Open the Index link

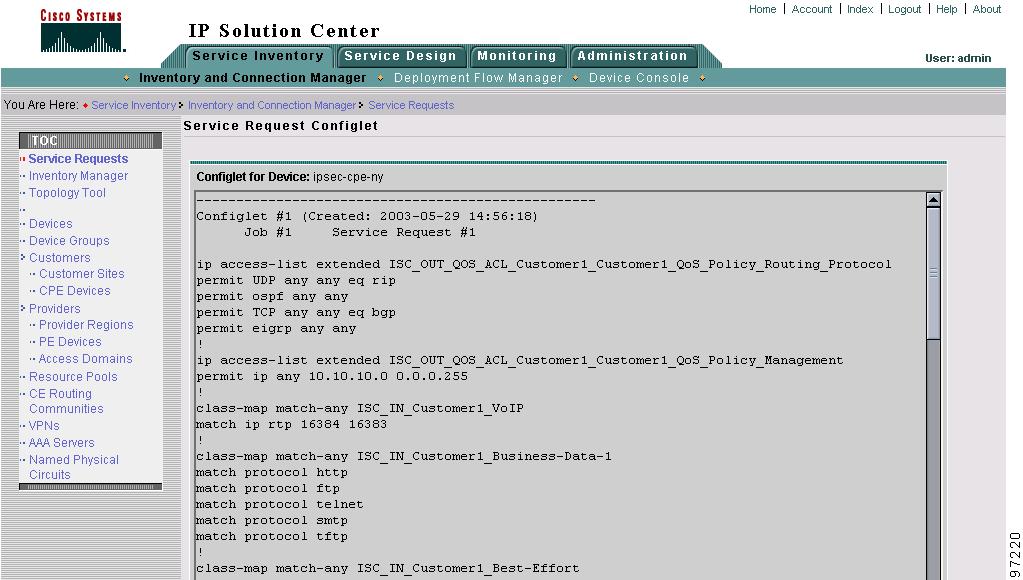tap(860, 9)
